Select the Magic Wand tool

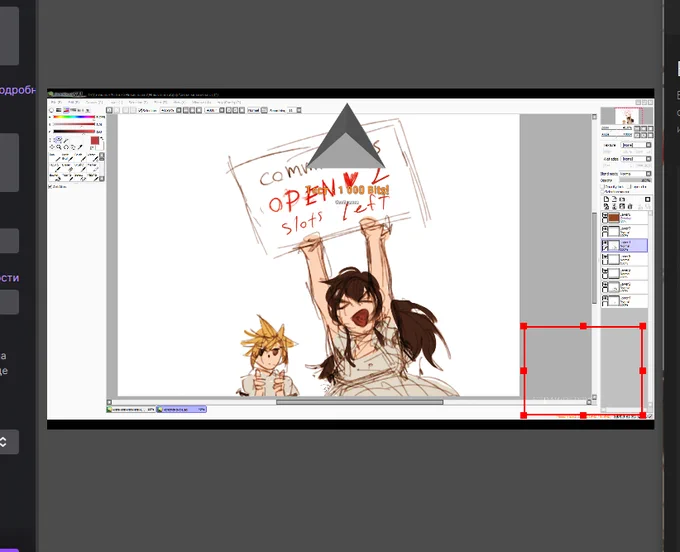pyautogui.click(x=66, y=140)
